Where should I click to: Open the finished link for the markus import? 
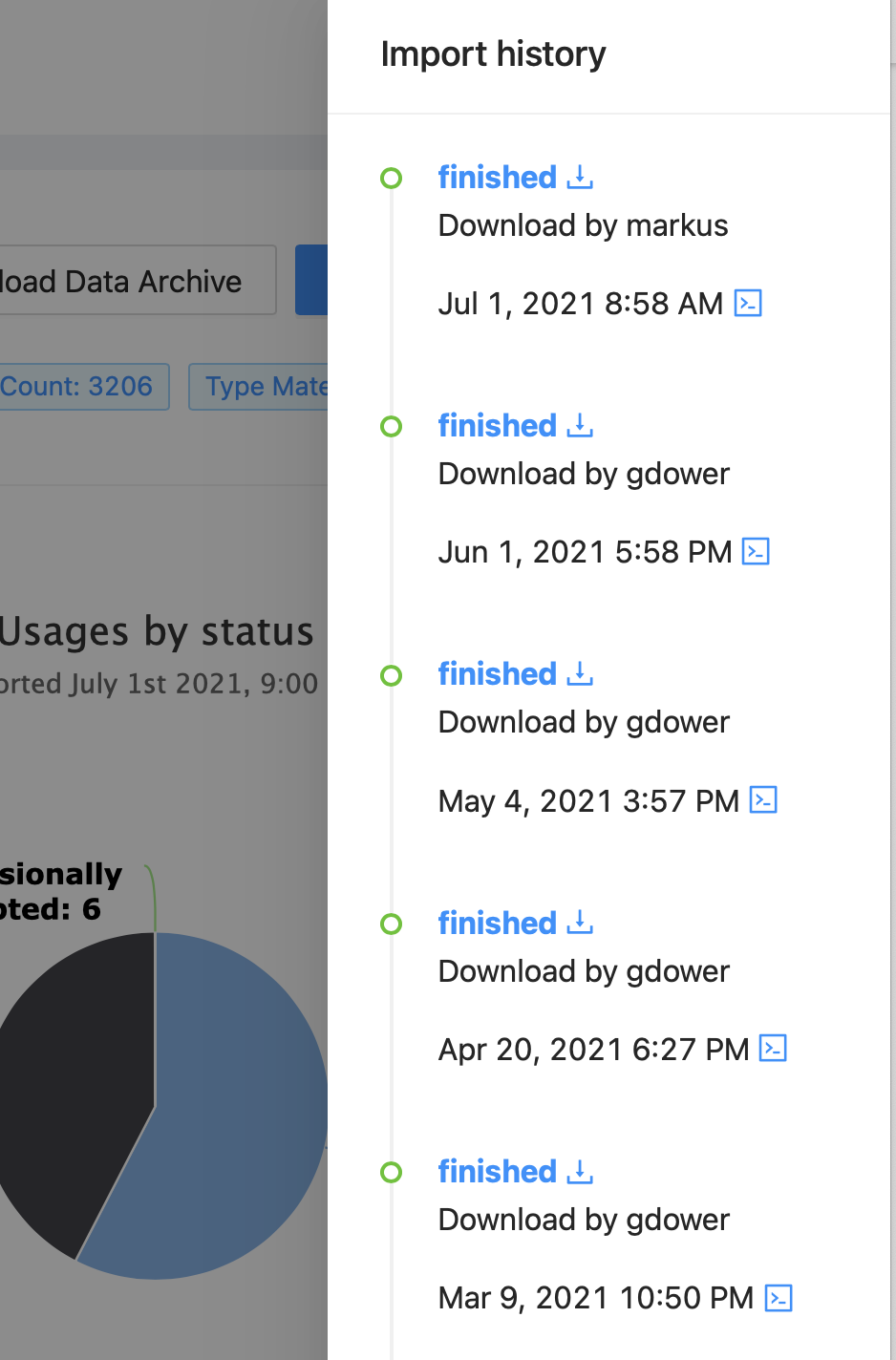[x=497, y=178]
